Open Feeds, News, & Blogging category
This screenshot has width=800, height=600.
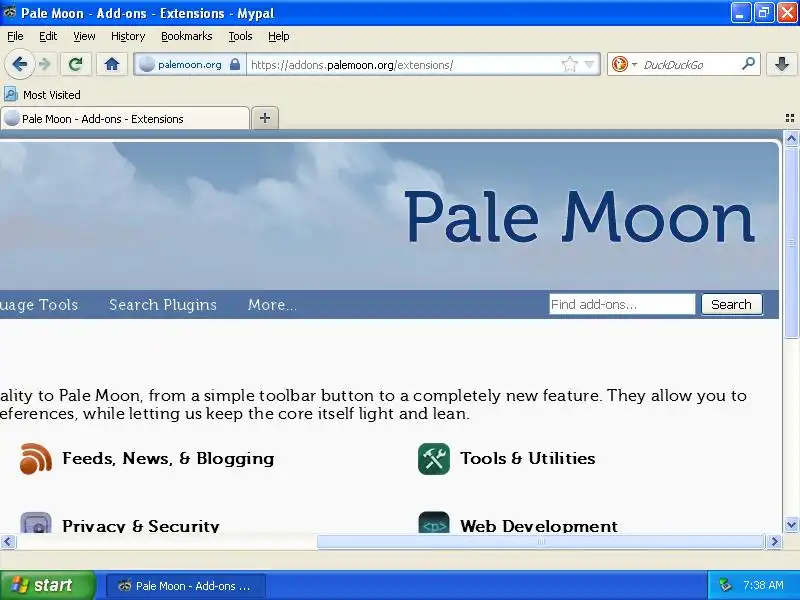(168, 458)
